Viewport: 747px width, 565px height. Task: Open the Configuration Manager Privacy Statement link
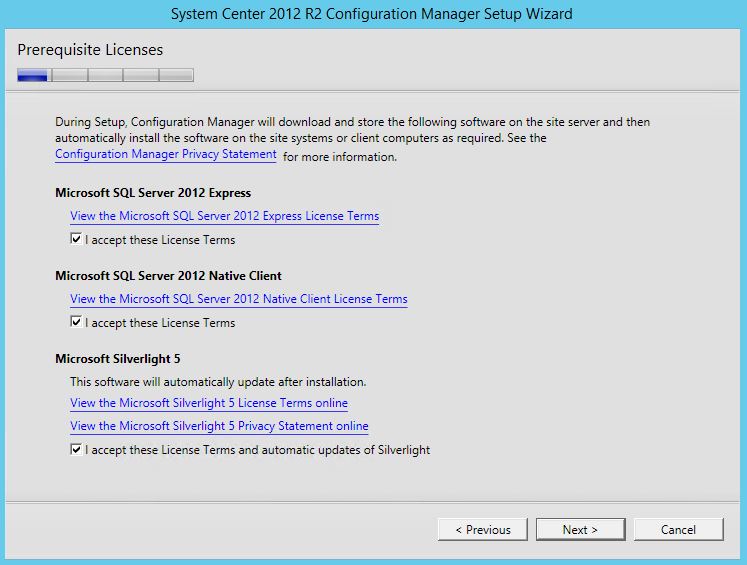click(166, 154)
